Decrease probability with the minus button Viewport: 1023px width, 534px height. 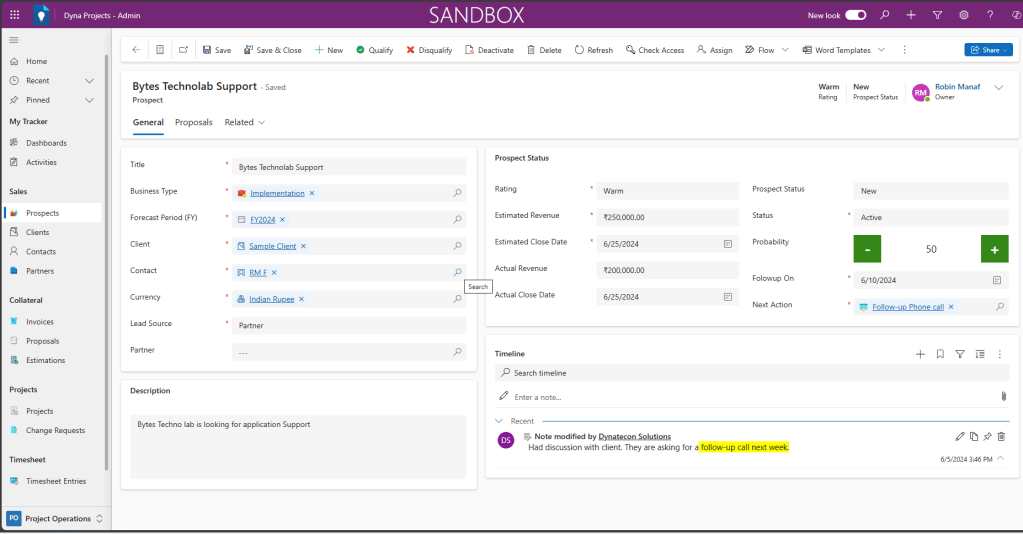867,249
